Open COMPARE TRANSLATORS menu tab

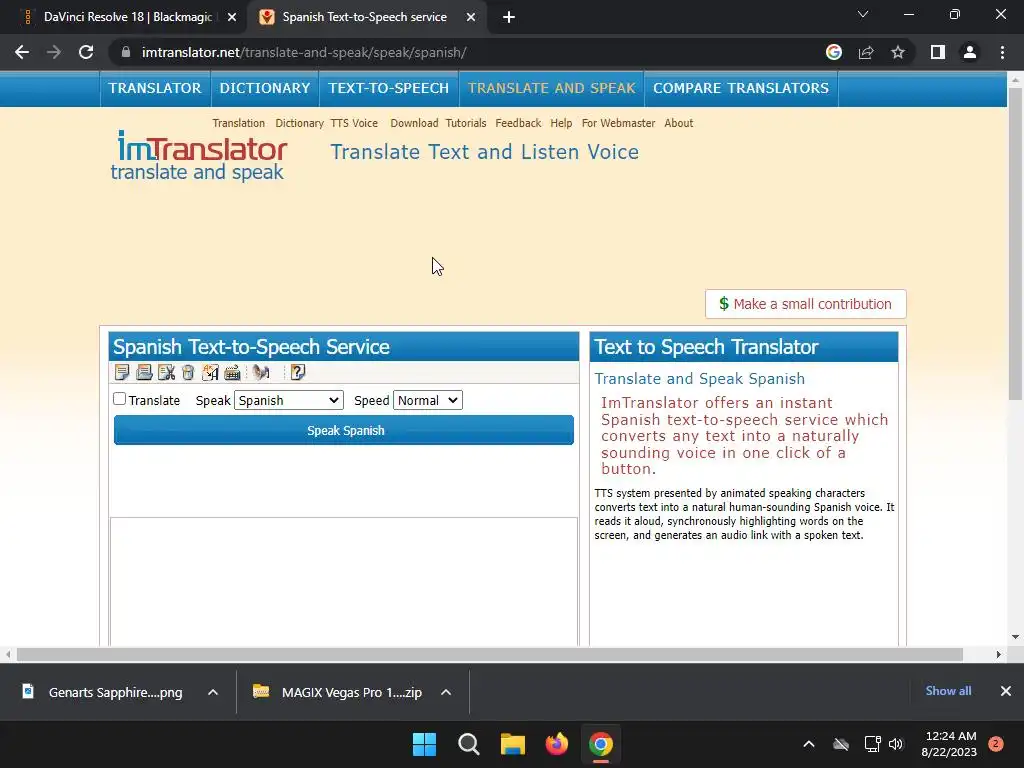(x=741, y=88)
